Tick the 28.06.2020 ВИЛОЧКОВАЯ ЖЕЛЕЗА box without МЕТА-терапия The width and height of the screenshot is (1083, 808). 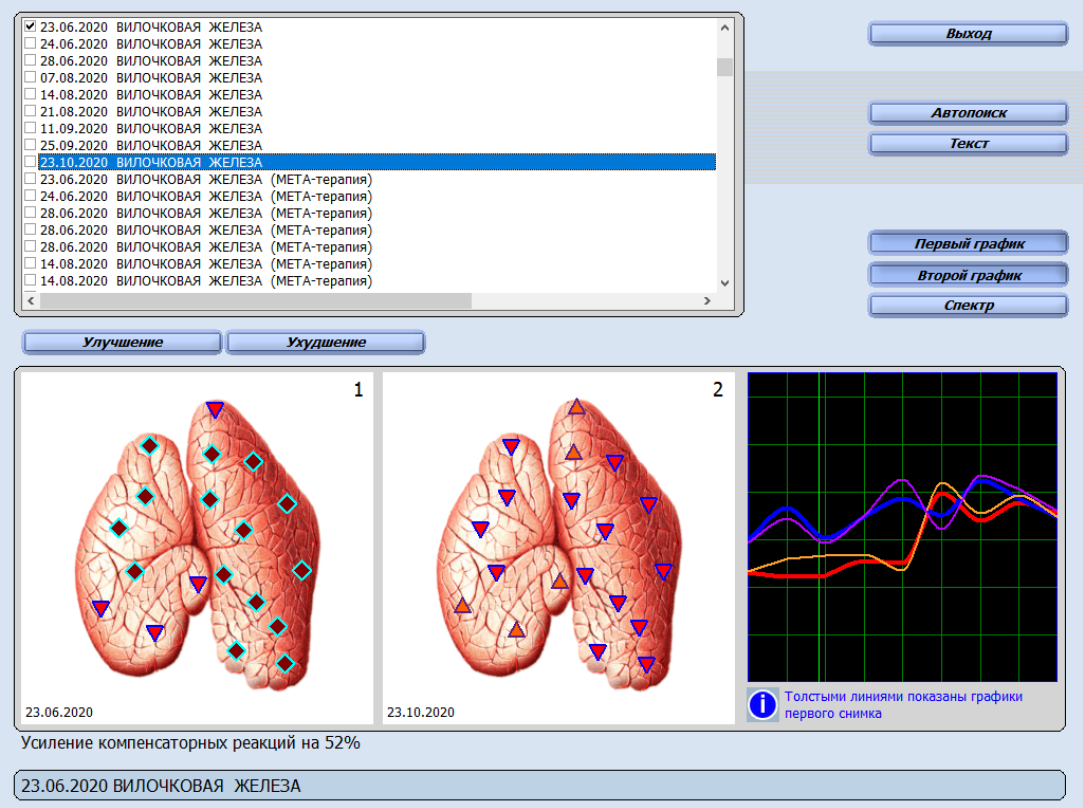click(x=30, y=60)
